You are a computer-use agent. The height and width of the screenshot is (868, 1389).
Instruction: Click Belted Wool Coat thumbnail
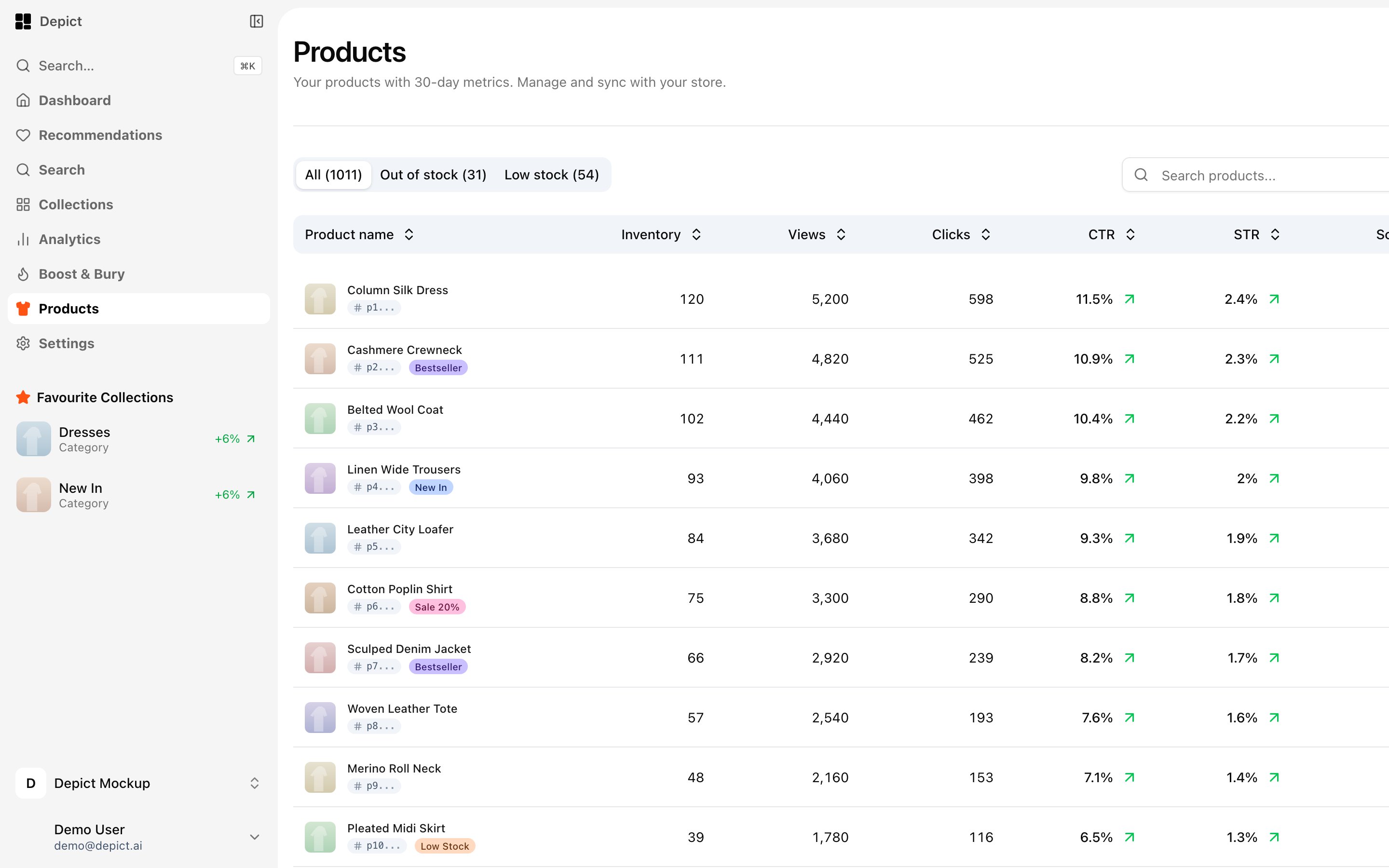click(x=320, y=419)
